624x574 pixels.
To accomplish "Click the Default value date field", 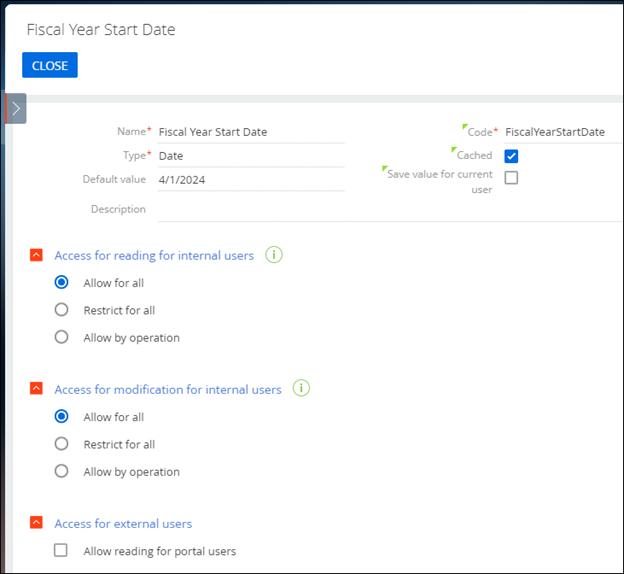I will point(250,180).
